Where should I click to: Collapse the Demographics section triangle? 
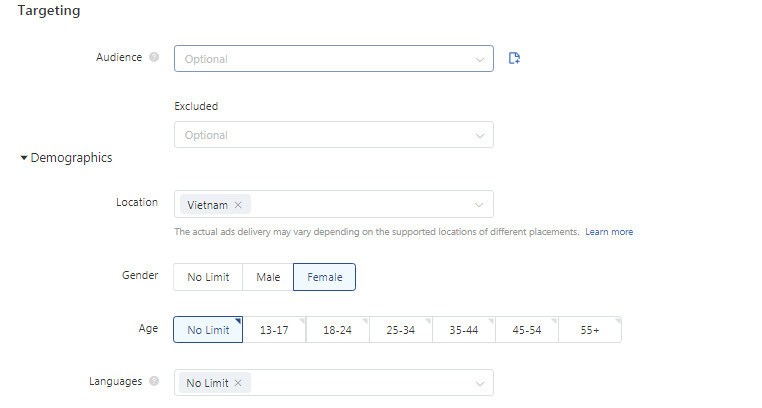pos(24,158)
